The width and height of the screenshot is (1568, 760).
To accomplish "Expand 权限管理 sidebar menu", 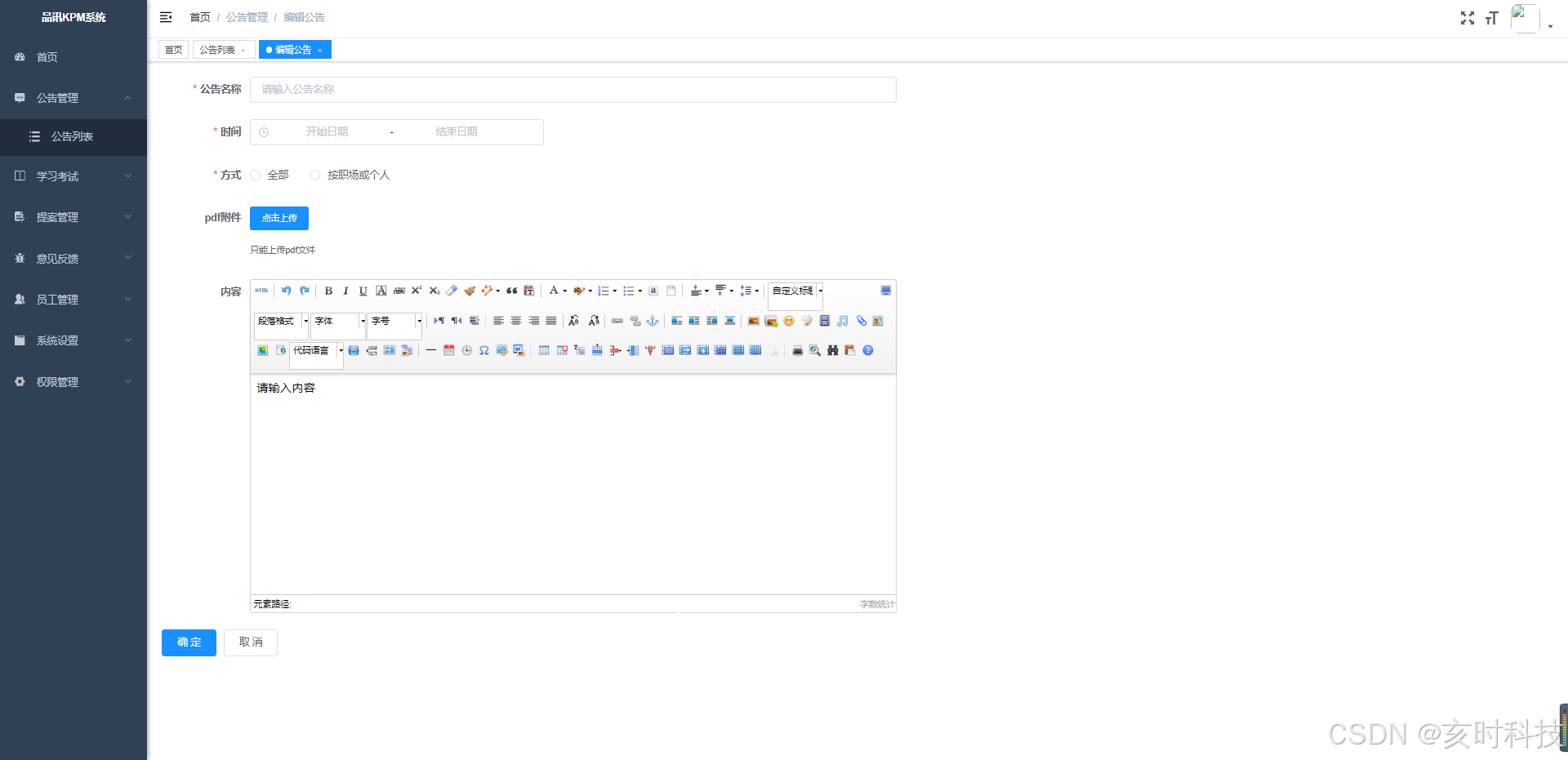I will [73, 382].
